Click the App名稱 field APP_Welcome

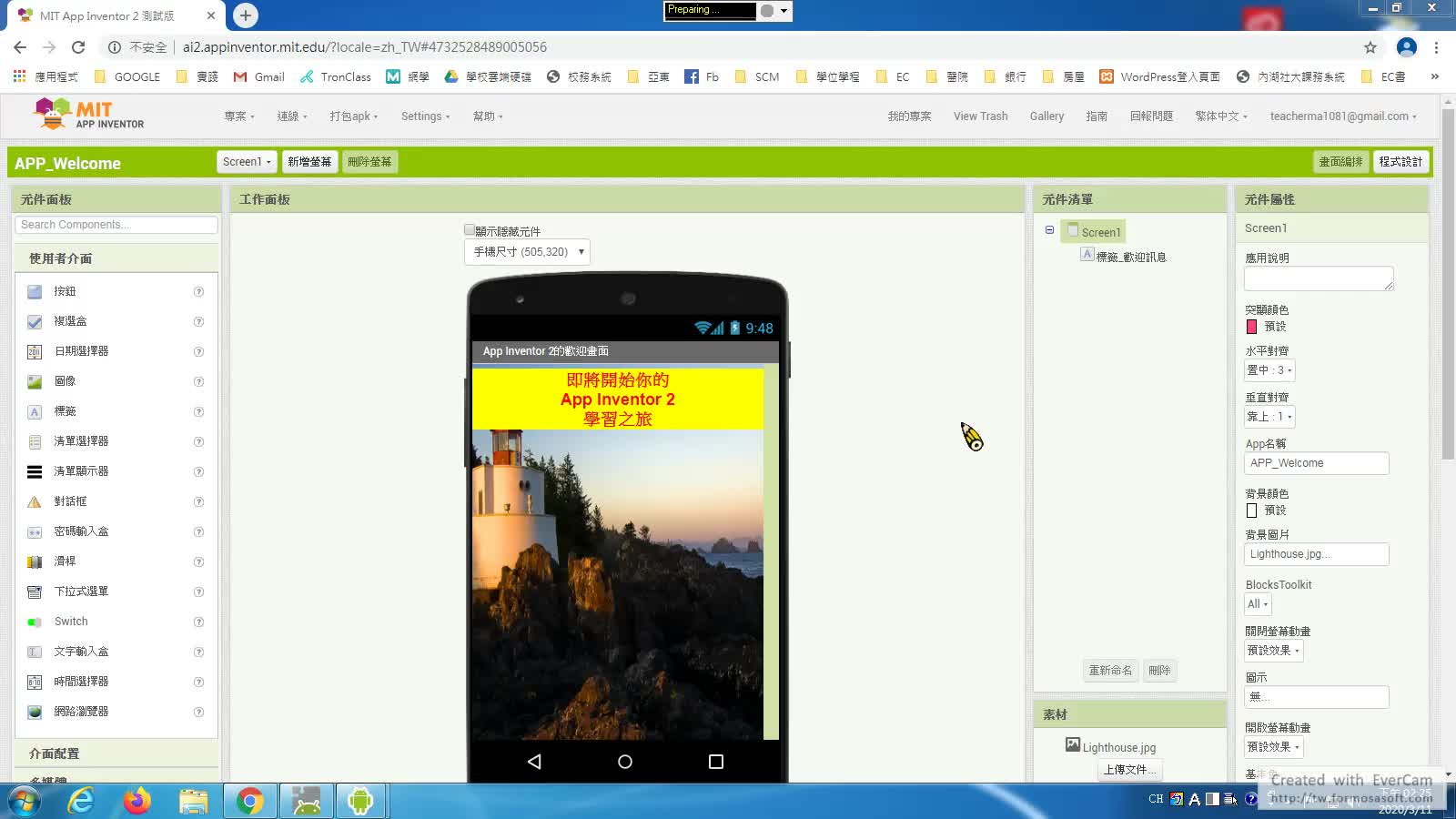click(1316, 463)
